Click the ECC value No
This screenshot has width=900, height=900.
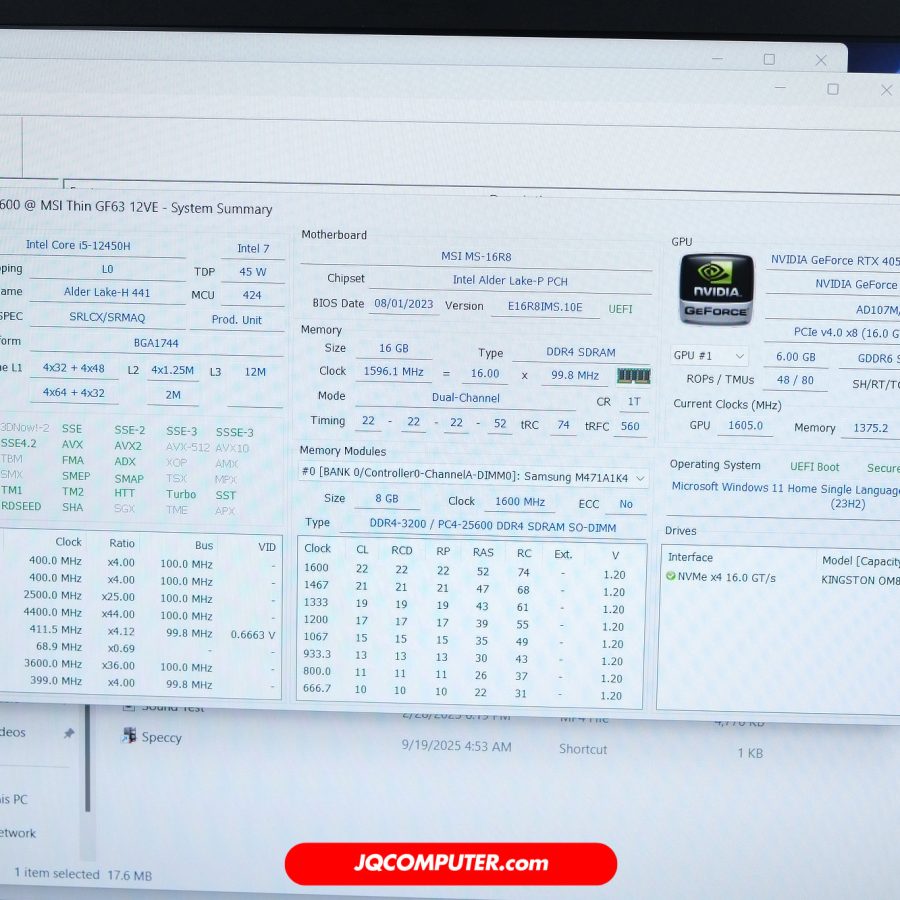(626, 504)
